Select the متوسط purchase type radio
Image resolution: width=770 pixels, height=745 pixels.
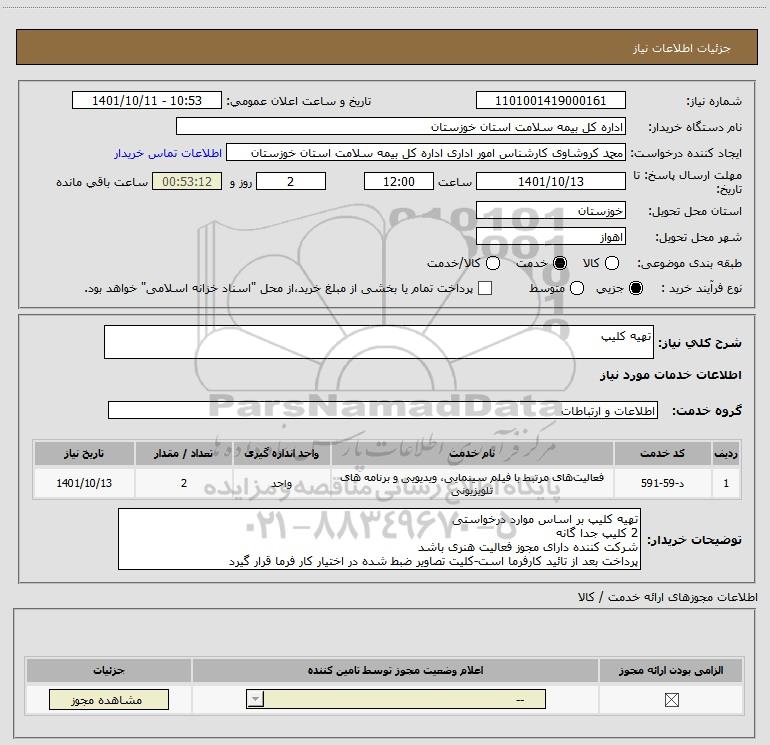pos(577,288)
